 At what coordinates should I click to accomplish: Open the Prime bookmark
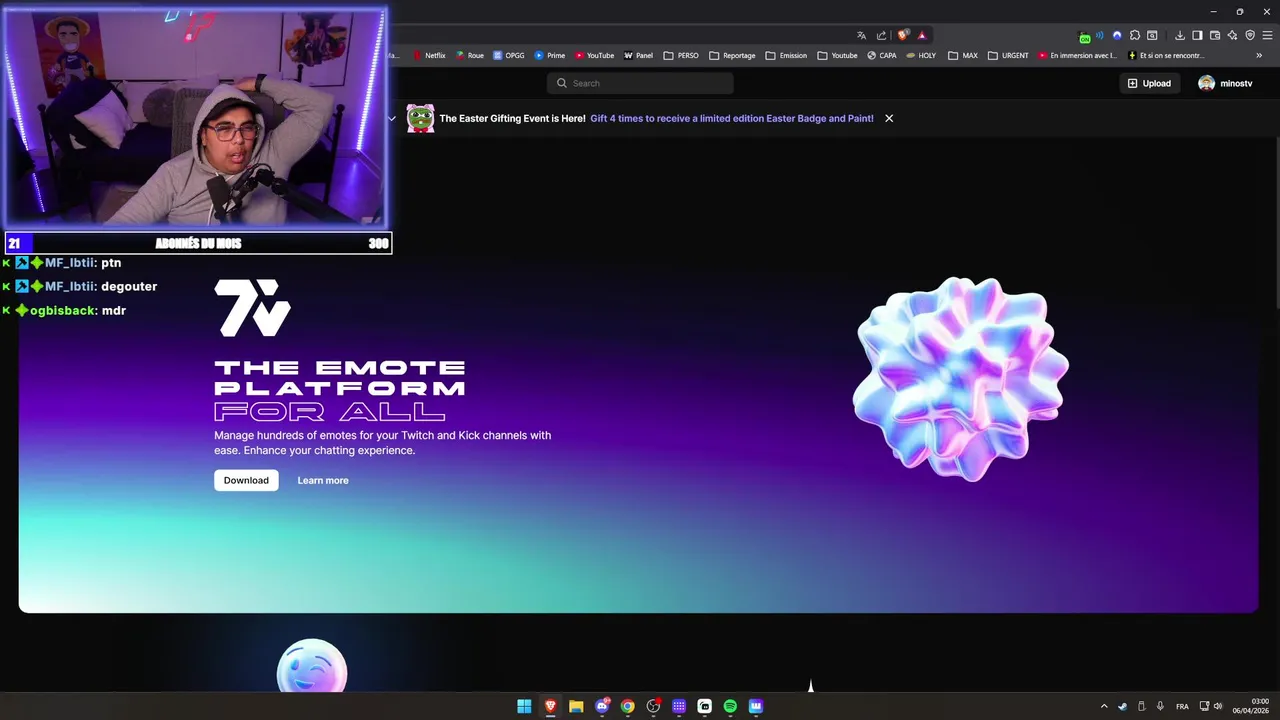(x=550, y=55)
